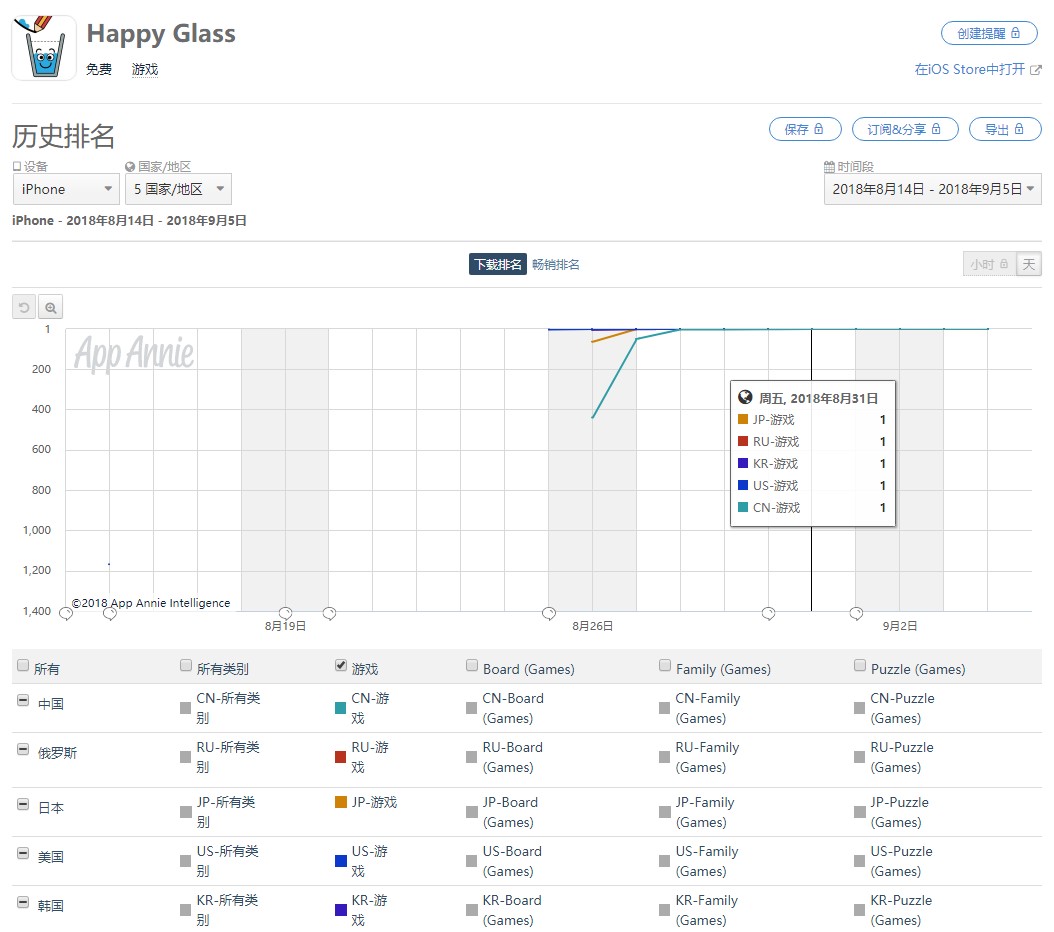Click the 游戏 category link under title

coord(145,69)
